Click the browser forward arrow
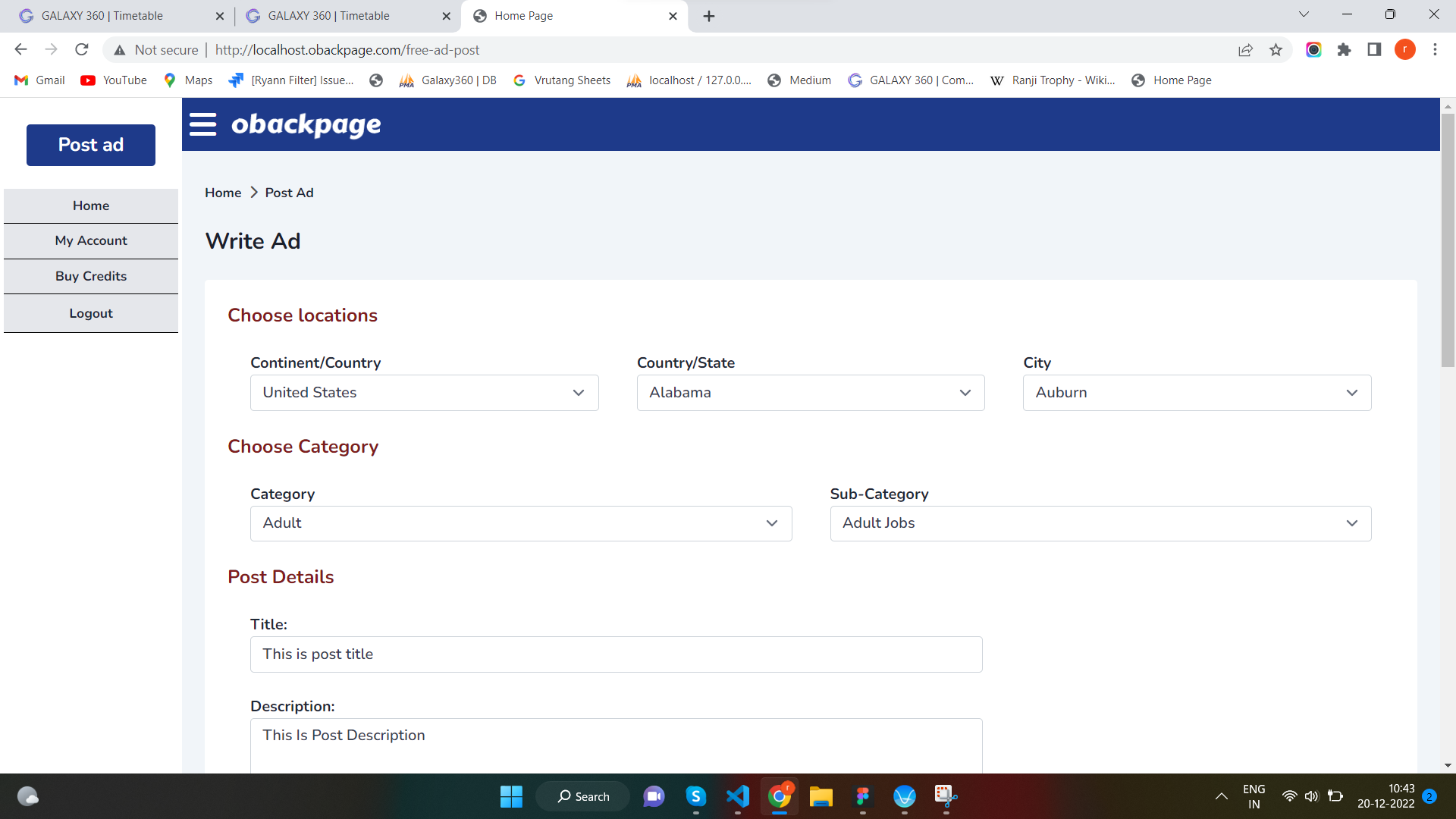This screenshot has height=819, width=1456. click(51, 50)
